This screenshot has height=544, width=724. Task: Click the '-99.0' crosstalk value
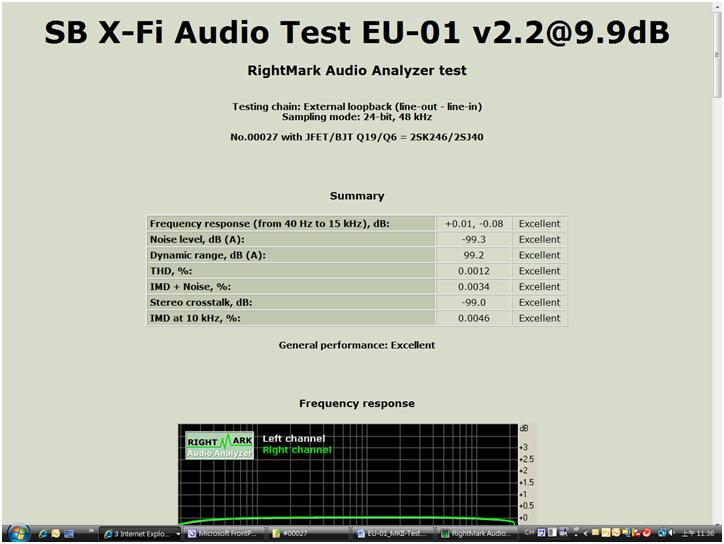(x=474, y=302)
